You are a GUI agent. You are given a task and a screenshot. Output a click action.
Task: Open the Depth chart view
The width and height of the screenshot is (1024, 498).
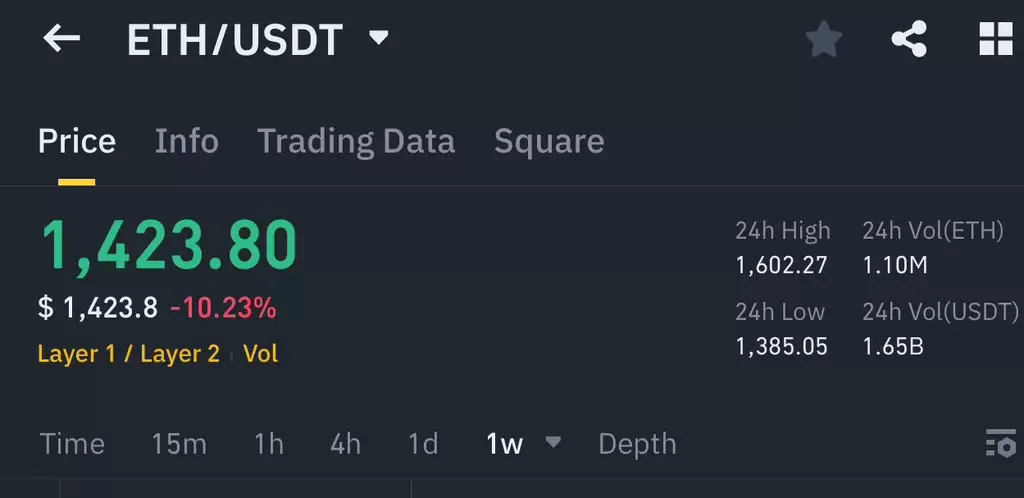[x=637, y=444]
